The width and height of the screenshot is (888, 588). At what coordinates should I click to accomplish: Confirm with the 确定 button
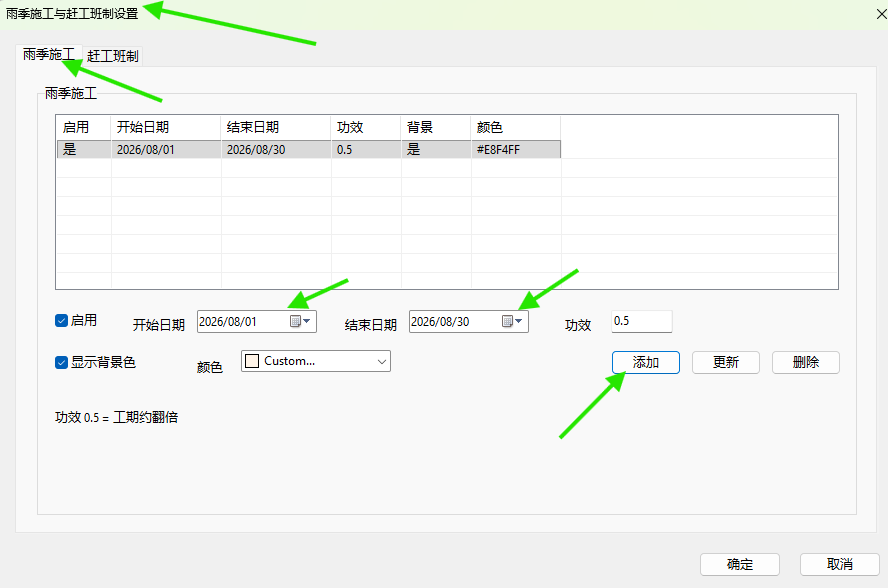click(740, 564)
